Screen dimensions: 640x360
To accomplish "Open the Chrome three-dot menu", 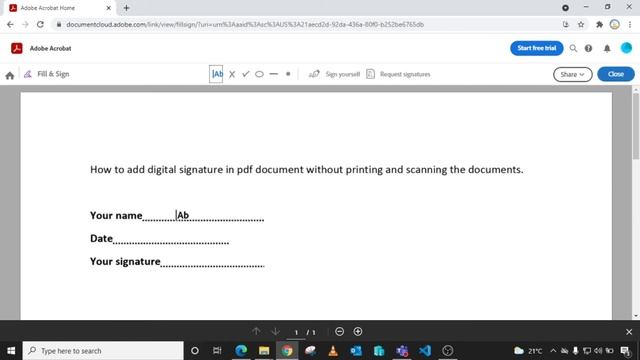I will pos(630,24).
